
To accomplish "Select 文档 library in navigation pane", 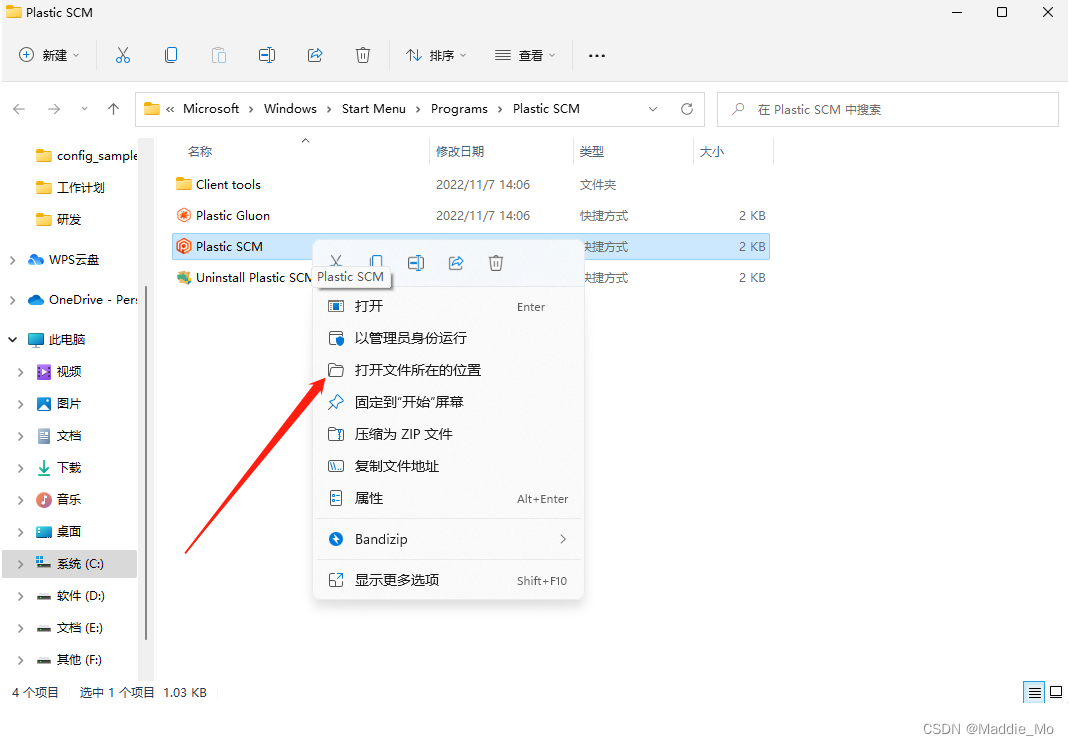I will [x=59, y=436].
